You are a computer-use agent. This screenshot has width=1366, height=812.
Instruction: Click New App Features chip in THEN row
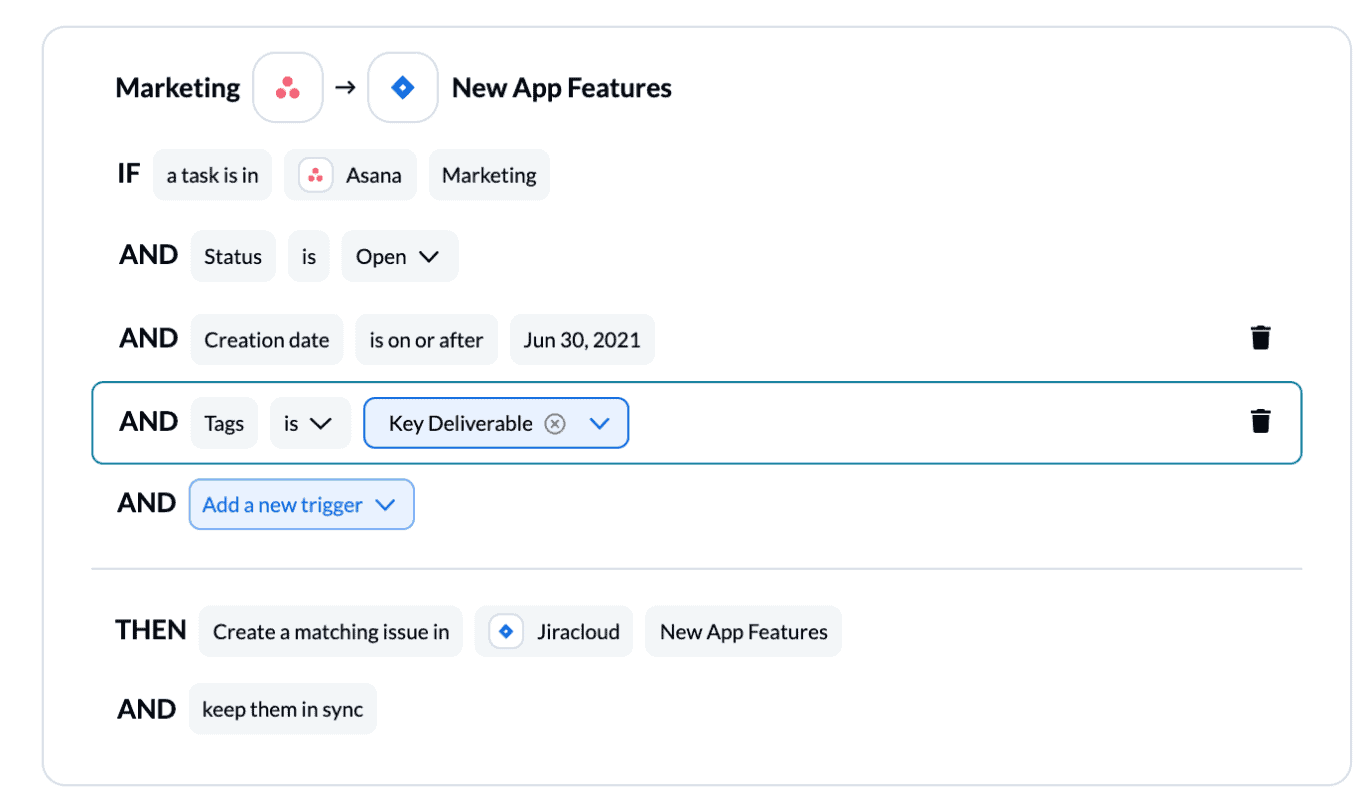(743, 631)
